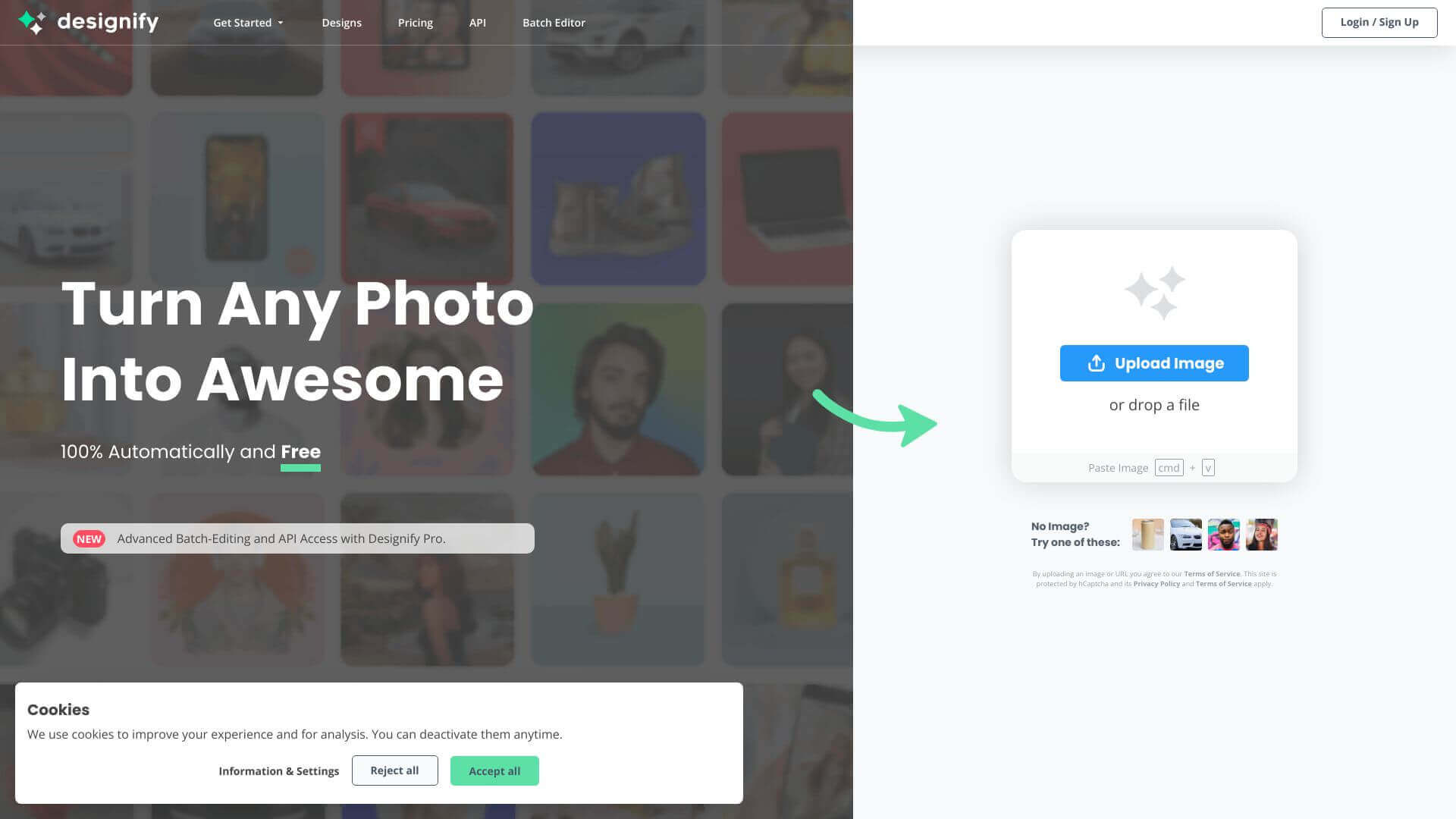This screenshot has height=819, width=1456.
Task: Try the product can sample image
Action: click(1147, 535)
